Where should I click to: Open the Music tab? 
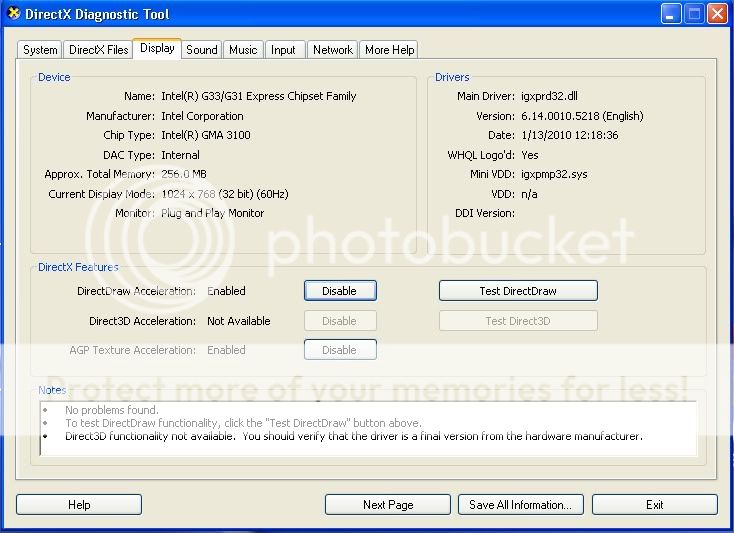point(243,50)
